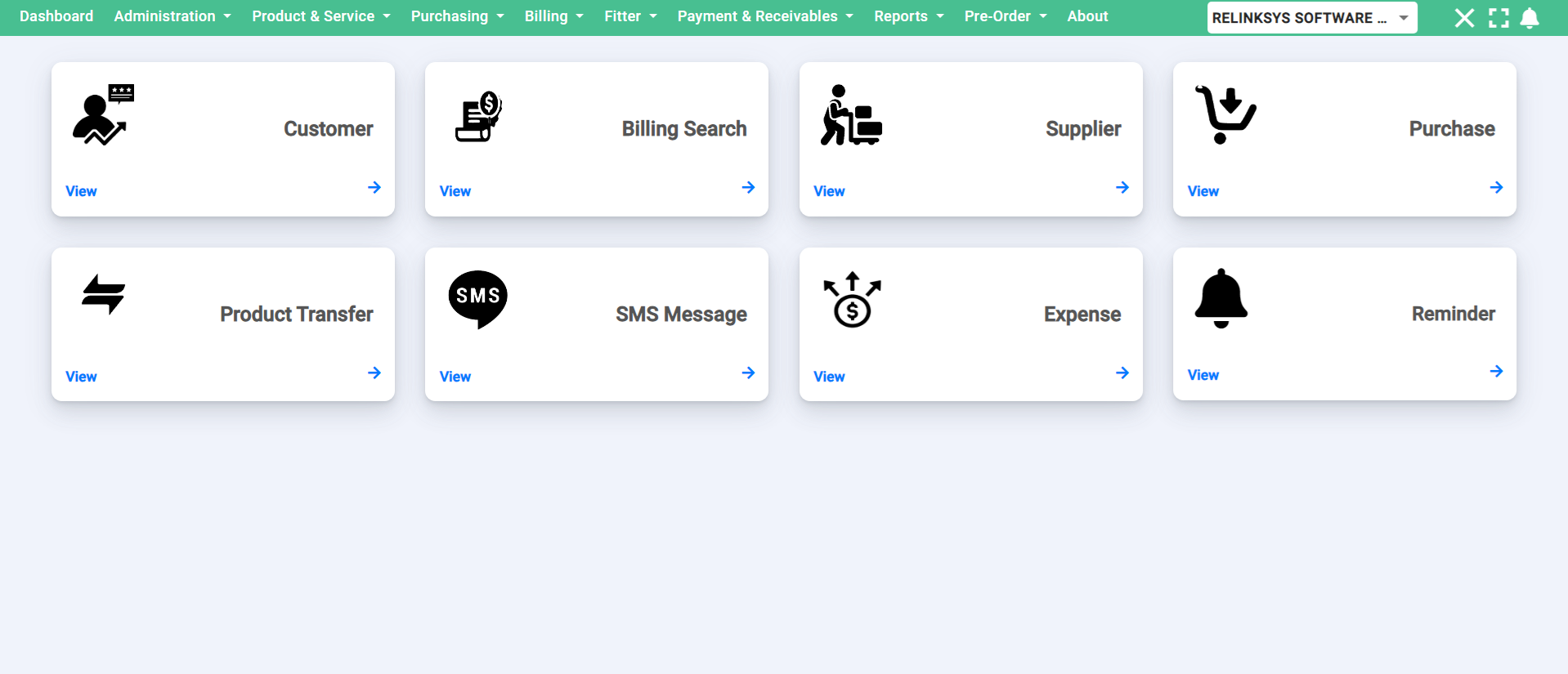Click the Product Transfer arrows icon

[104, 294]
